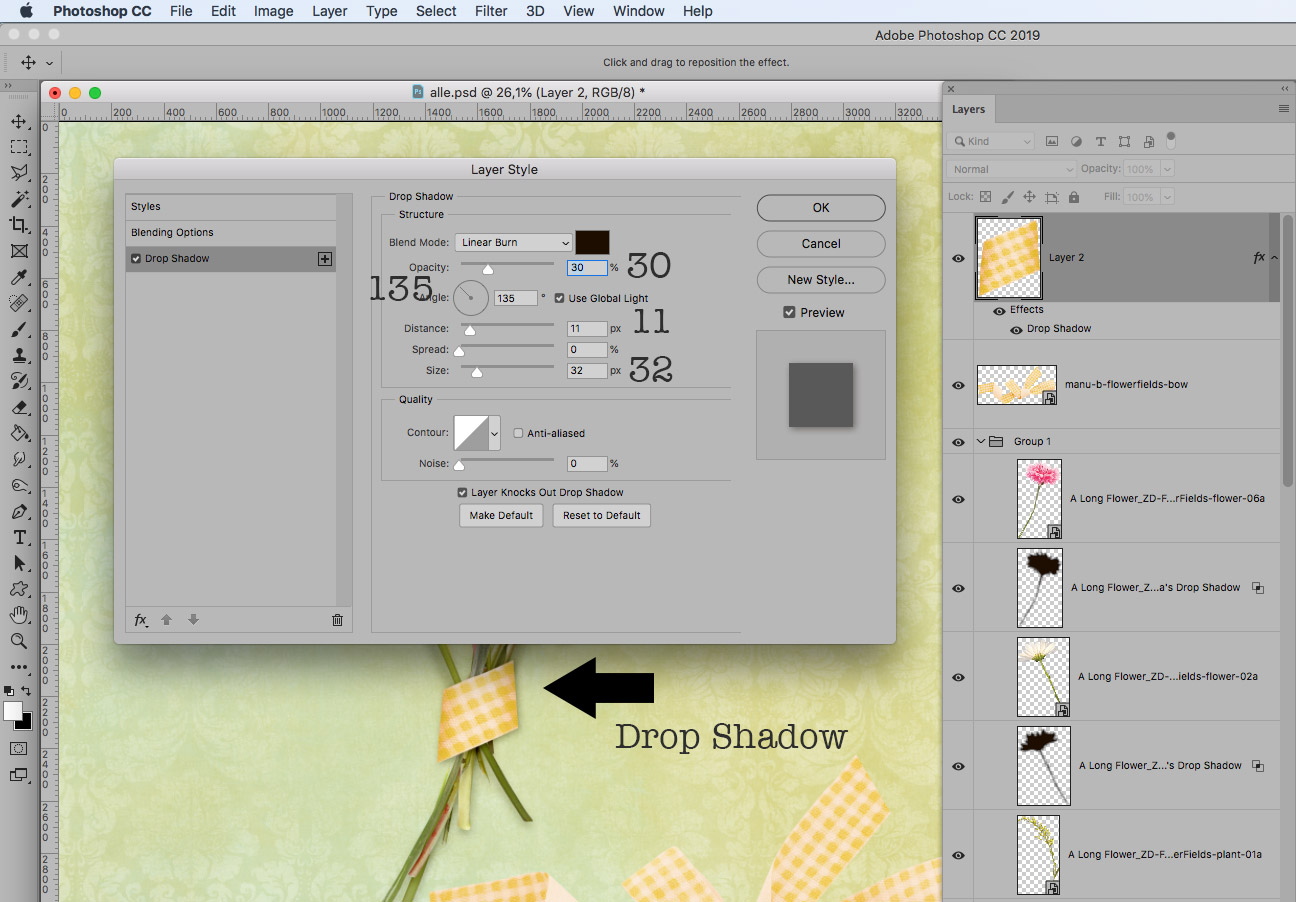Collapse Layer 2 effects list arrow
Viewport: 1296px width, 902px height.
tap(1274, 258)
